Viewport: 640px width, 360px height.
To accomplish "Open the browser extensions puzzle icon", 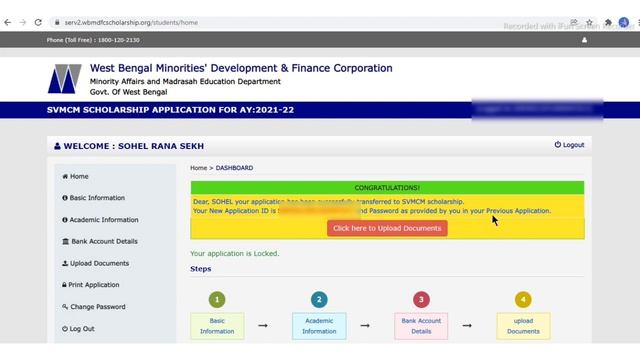I will coord(608,22).
